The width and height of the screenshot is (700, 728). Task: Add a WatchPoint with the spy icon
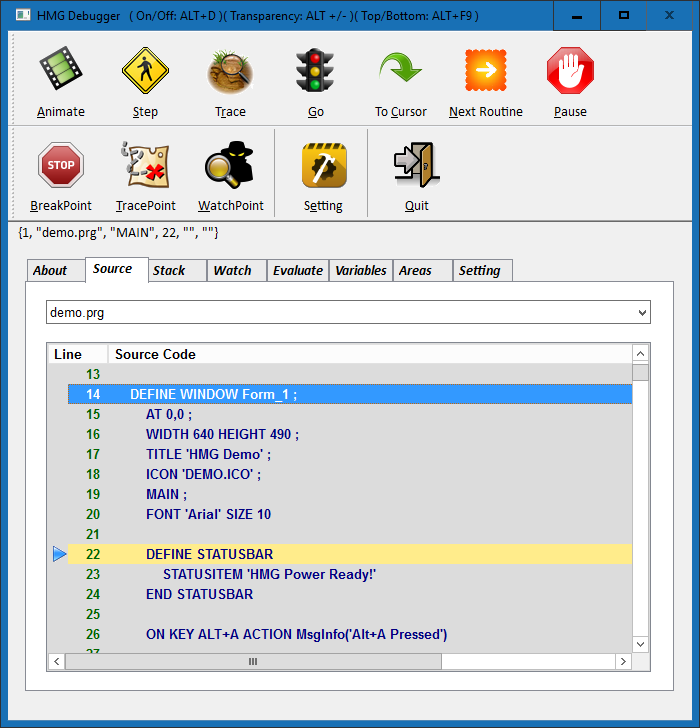pos(230,166)
